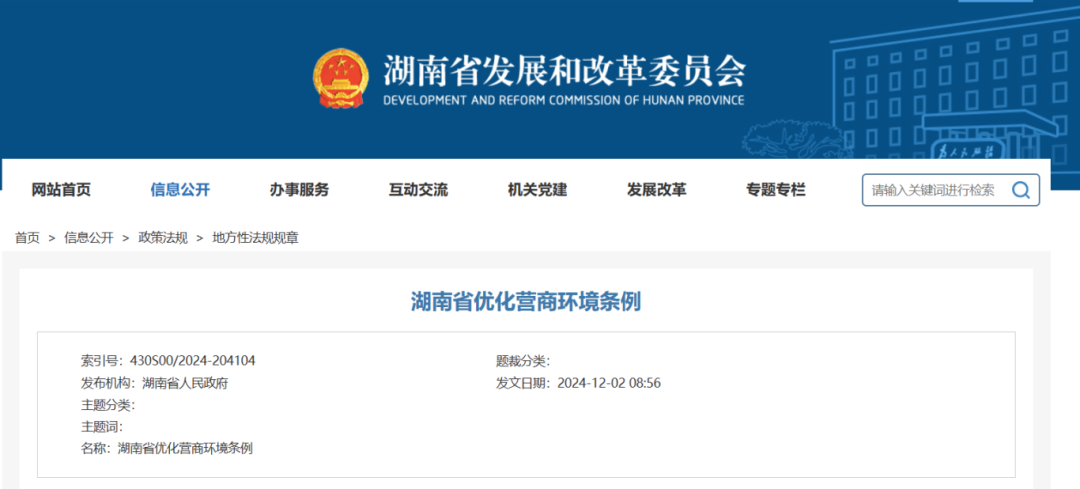Click the 首页 breadcrumb link

pyautogui.click(x=28, y=238)
